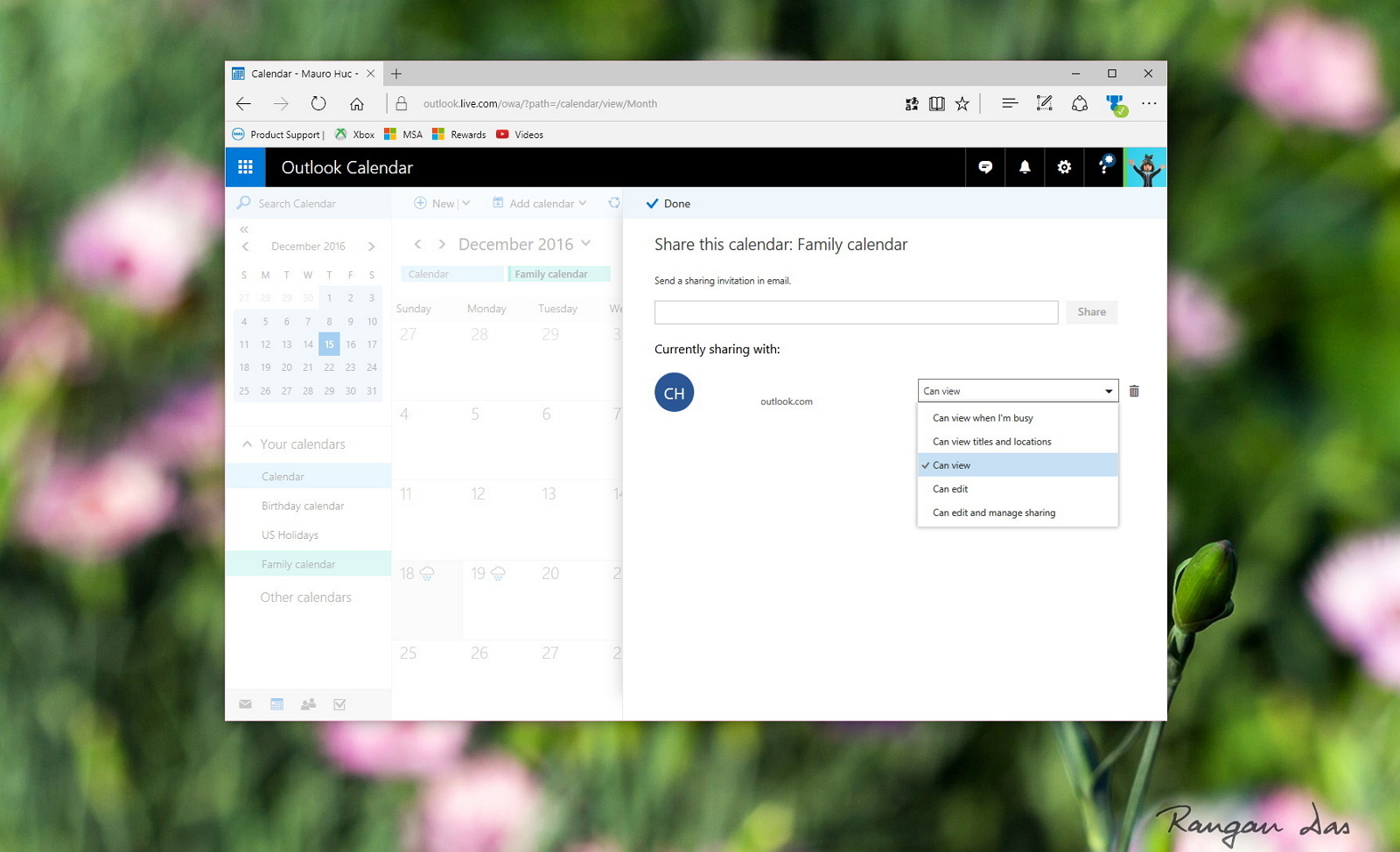Open the notifications bell icon

tap(1025, 167)
